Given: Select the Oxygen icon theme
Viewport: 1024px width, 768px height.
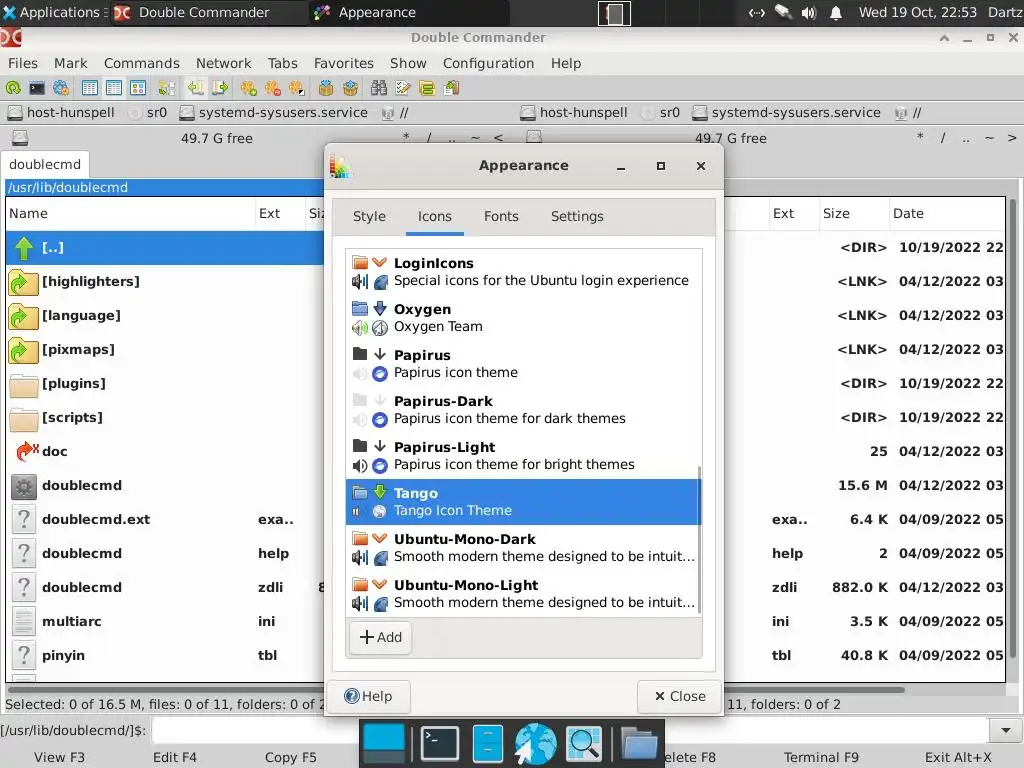Looking at the screenshot, I should point(522,318).
